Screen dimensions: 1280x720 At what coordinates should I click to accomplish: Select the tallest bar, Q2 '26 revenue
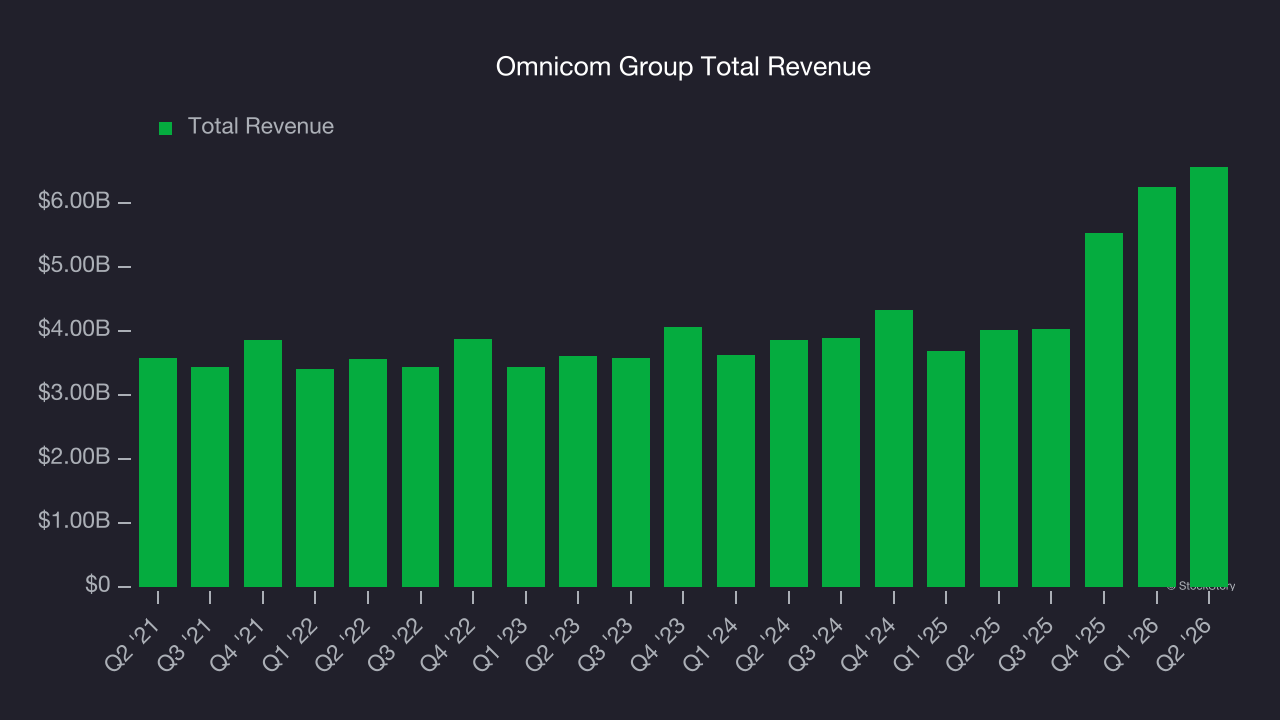tap(1209, 377)
